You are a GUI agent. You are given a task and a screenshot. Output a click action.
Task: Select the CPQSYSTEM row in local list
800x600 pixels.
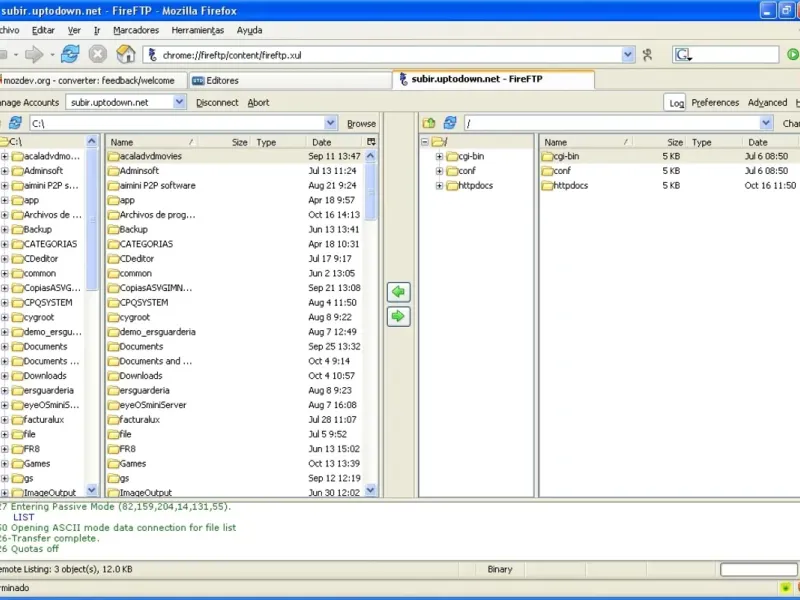pos(236,303)
